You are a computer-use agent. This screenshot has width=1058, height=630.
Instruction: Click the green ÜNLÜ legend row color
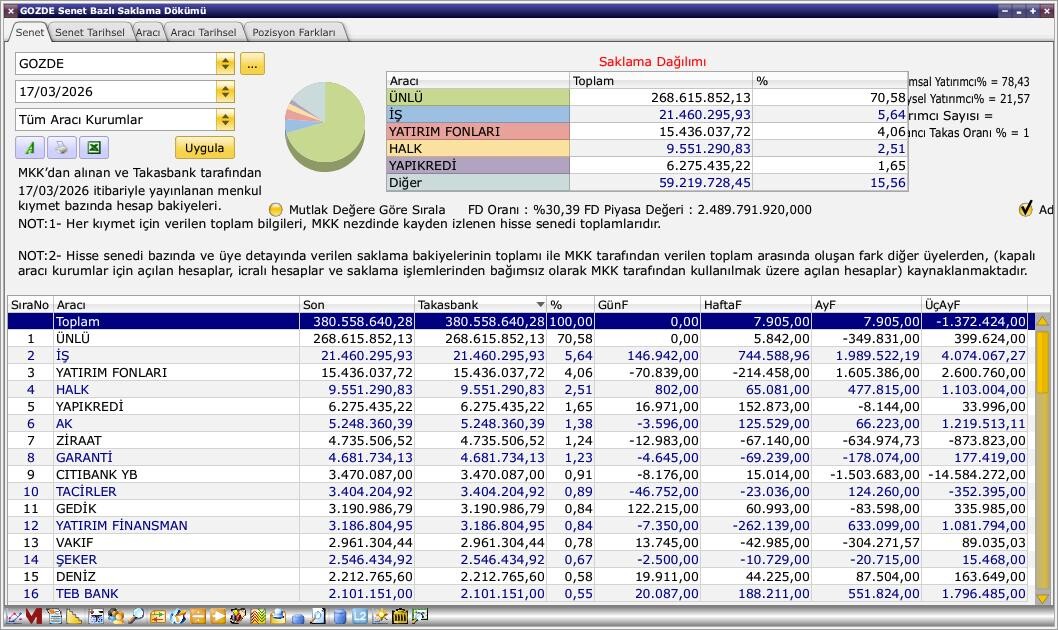pyautogui.click(x=477, y=98)
